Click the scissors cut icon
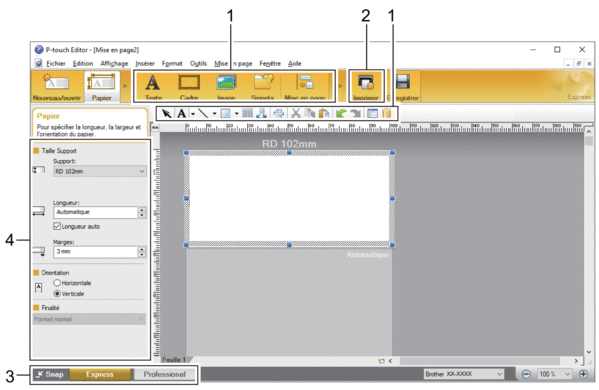Screen dimensions: 599x390 coord(296,113)
